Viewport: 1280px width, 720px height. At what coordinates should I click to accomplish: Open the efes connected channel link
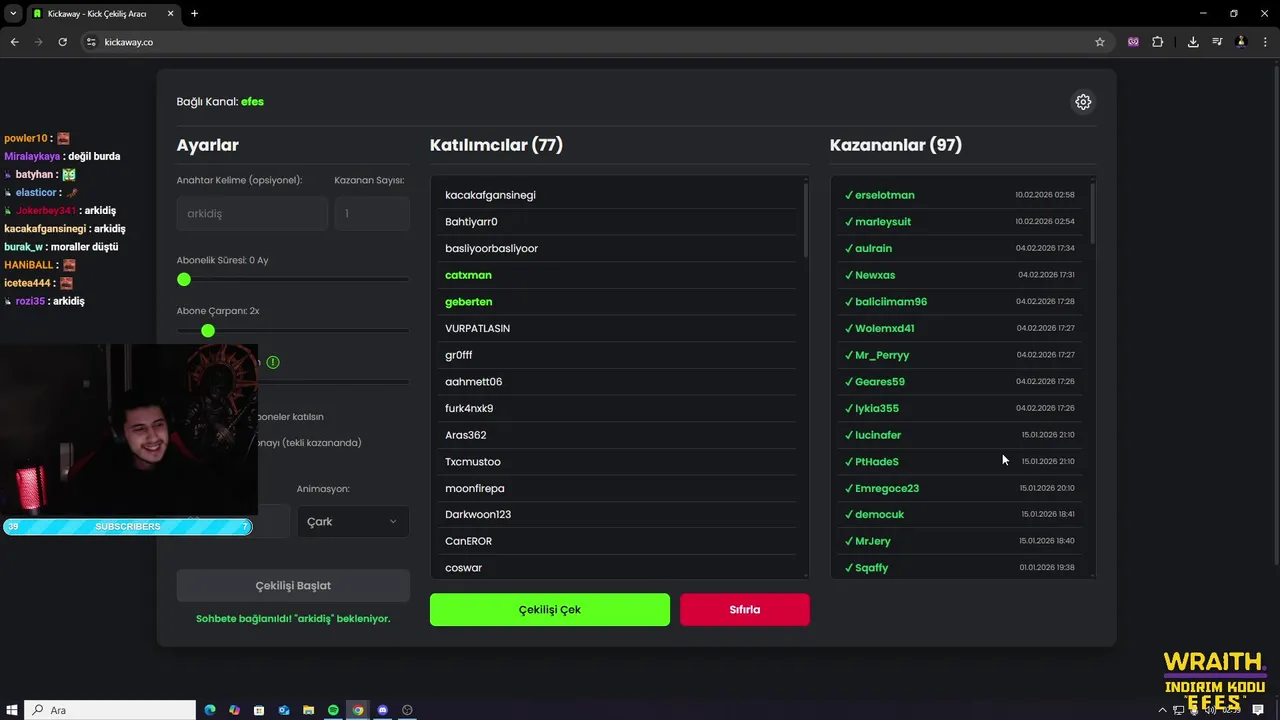[252, 102]
